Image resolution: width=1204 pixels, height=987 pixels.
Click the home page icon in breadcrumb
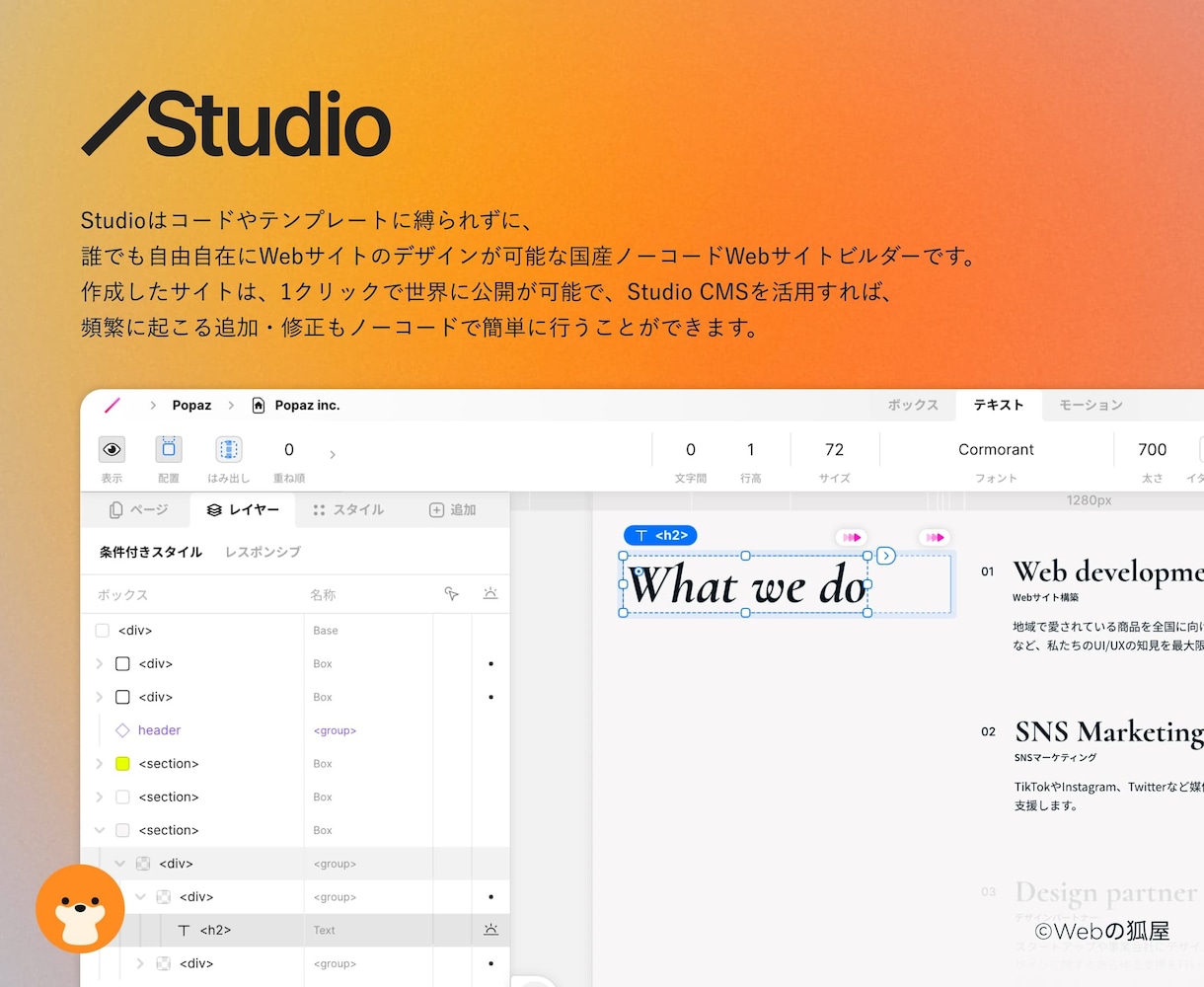click(x=259, y=405)
